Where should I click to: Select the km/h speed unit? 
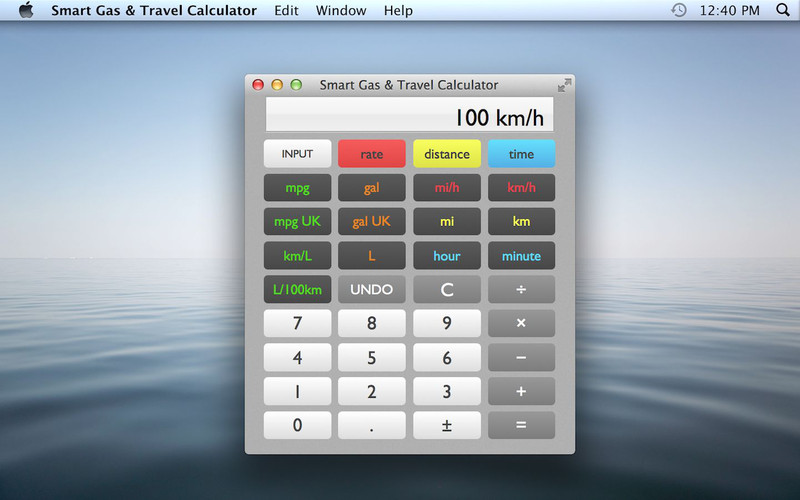click(521, 188)
